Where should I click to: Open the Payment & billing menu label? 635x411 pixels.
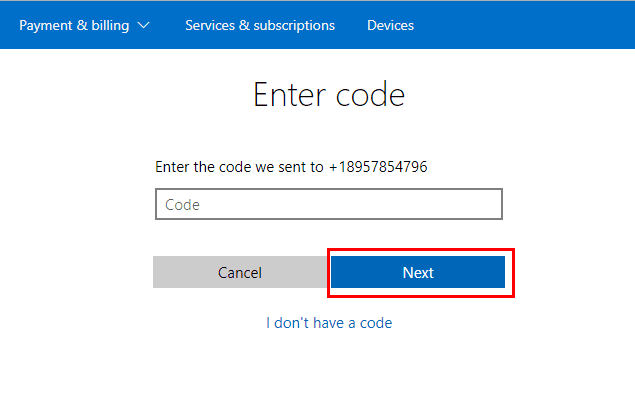74,26
